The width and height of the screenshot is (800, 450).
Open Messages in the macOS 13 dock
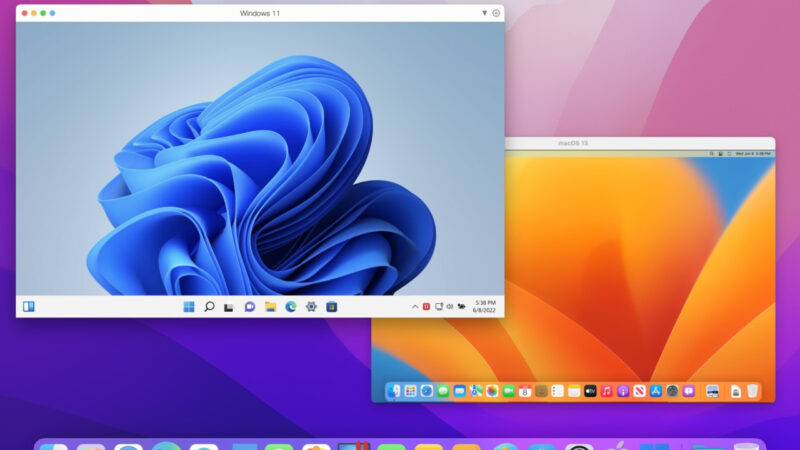tap(443, 391)
